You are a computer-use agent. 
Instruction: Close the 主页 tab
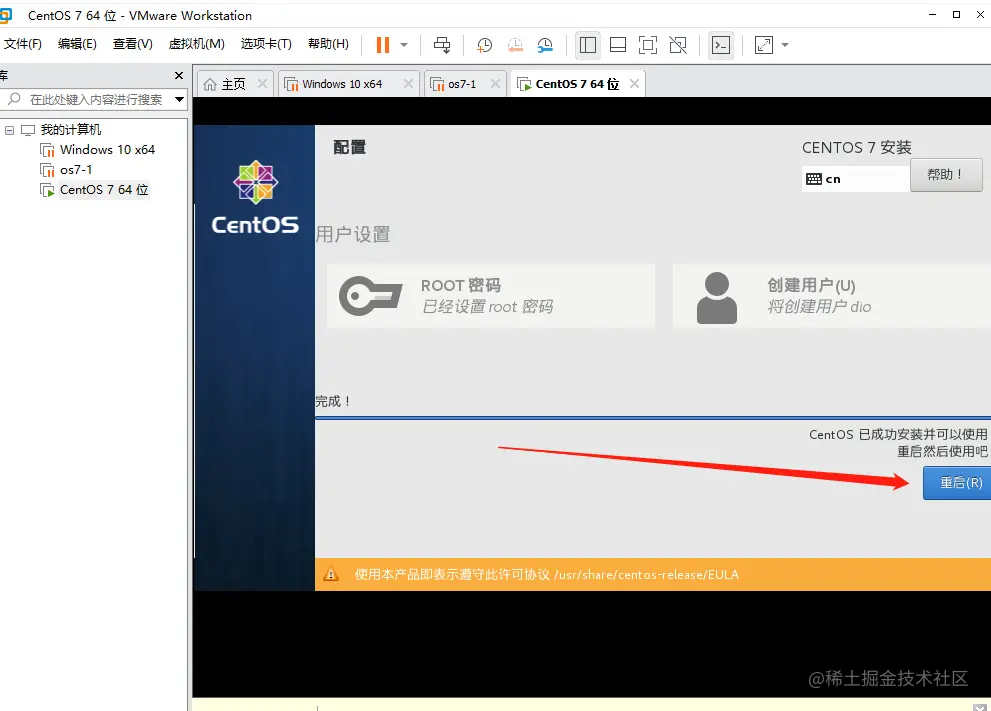pyautogui.click(x=262, y=83)
